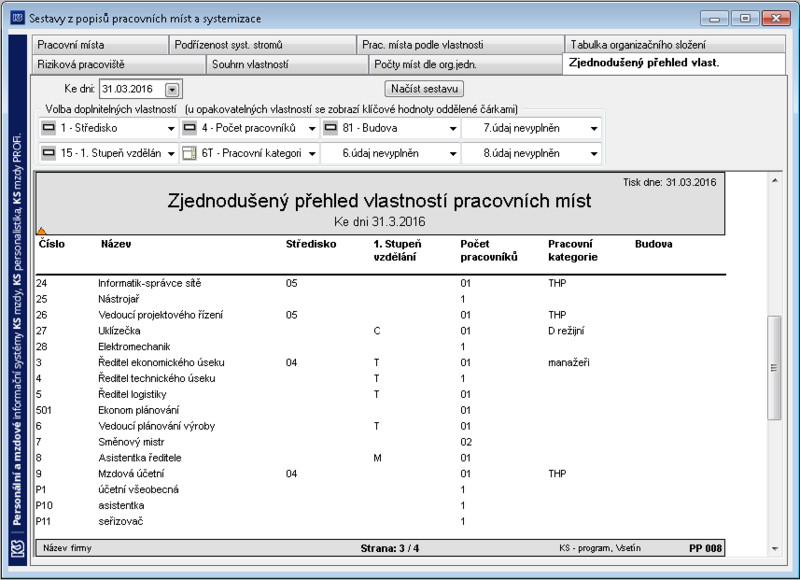Click the Vedoucí projektového řízení row name

160,315
